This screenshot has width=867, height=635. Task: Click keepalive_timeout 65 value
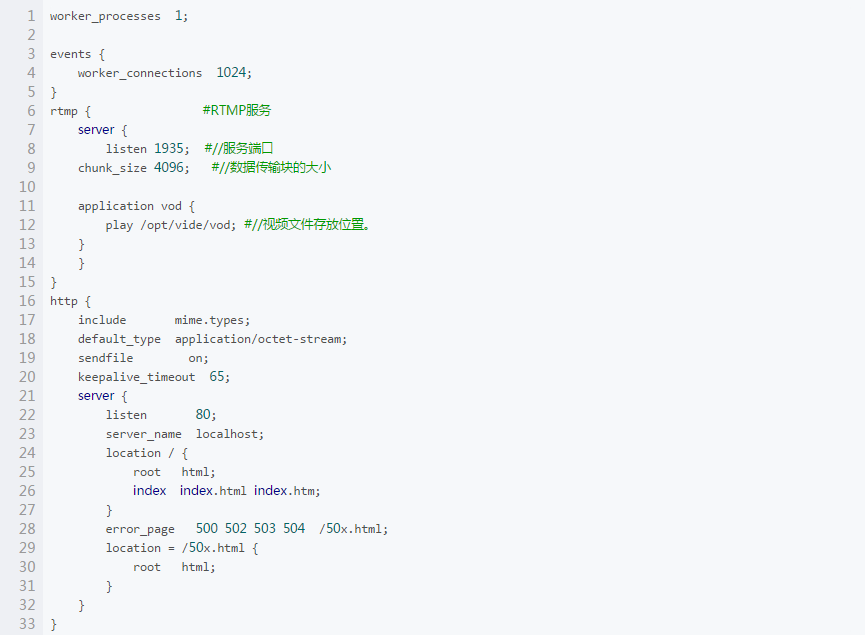[x=217, y=377]
